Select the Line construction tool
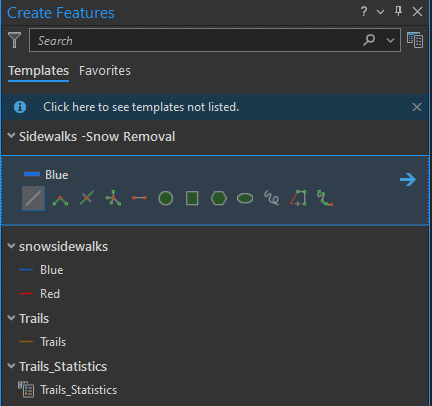The height and width of the screenshot is (406, 432). click(x=33, y=198)
